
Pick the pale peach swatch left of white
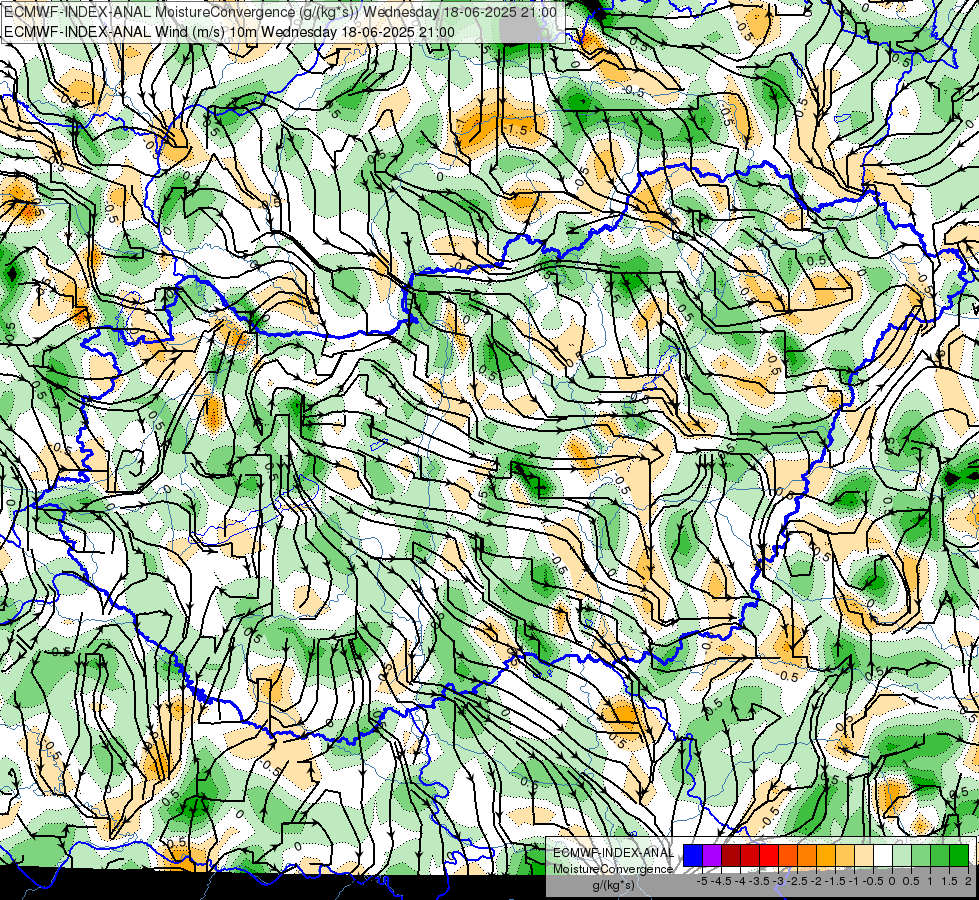point(864,856)
